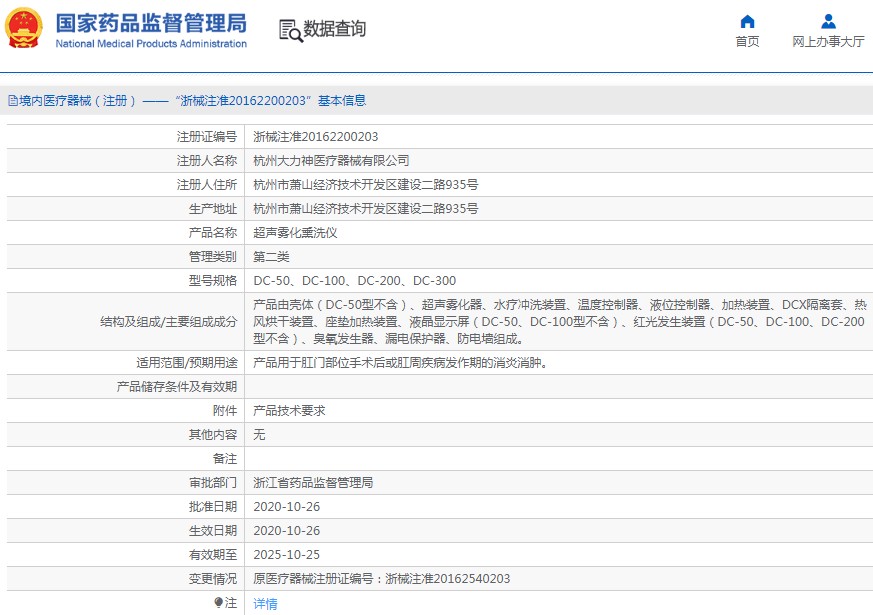Click the 适用范围 intended use text
873x615 pixels.
tap(401, 363)
